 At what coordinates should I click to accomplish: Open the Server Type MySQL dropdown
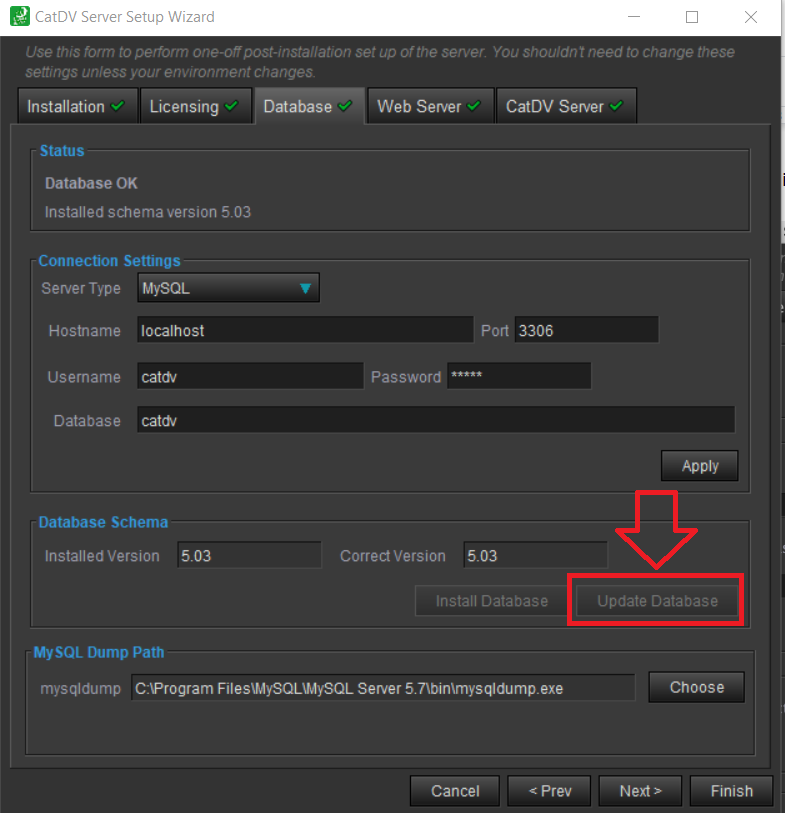pyautogui.click(x=228, y=288)
